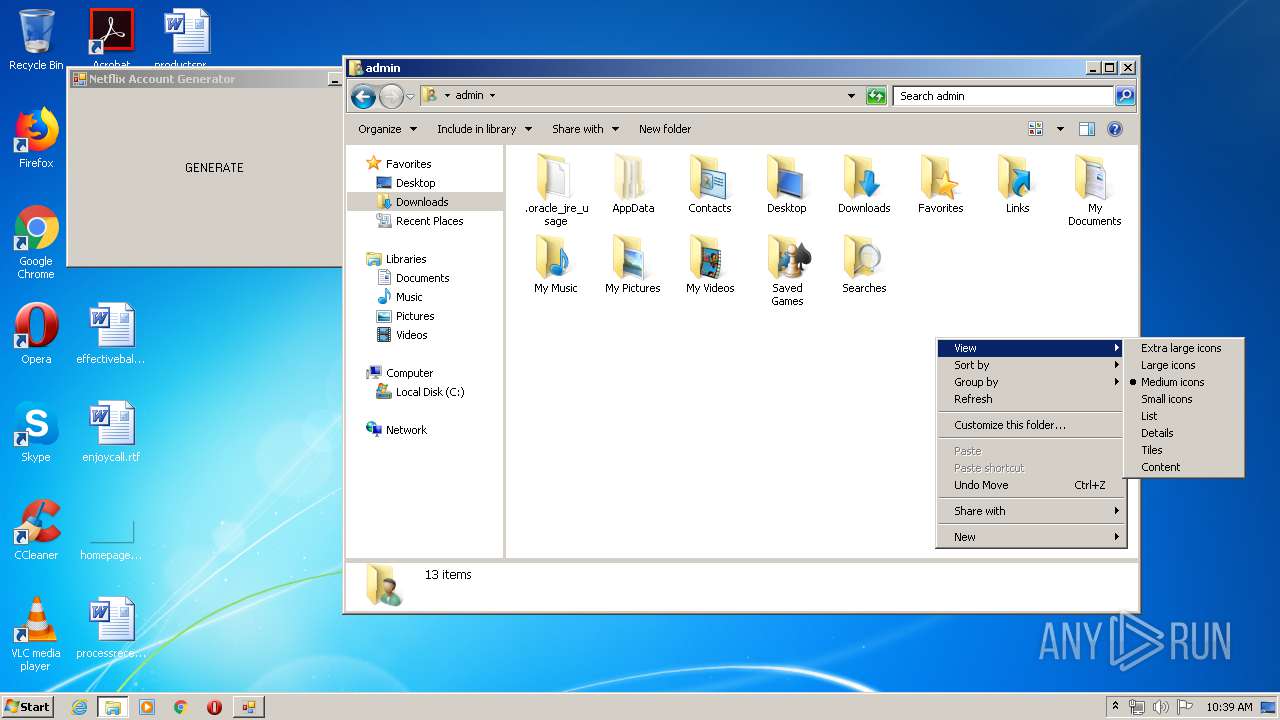The height and width of the screenshot is (720, 1280).
Task: Select Downloads in navigation pane
Action: click(422, 202)
